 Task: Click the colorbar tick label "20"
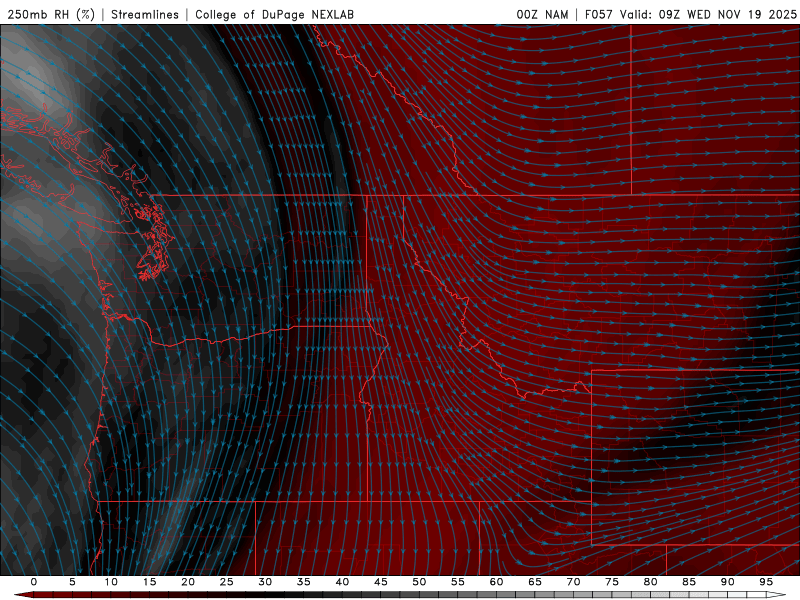coord(188,582)
